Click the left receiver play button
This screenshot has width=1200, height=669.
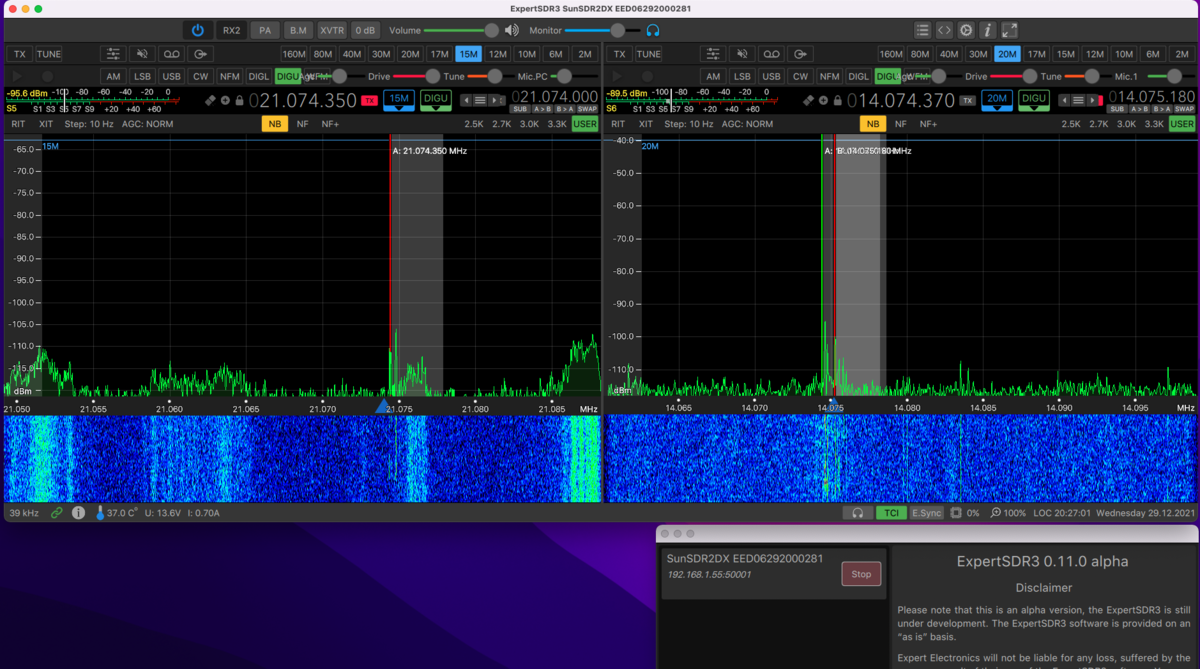(x=17, y=76)
